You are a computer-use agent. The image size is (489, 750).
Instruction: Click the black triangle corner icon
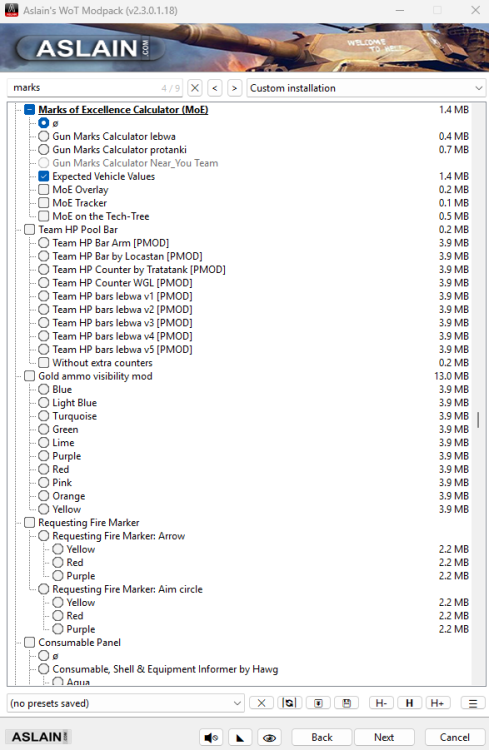coord(240,737)
